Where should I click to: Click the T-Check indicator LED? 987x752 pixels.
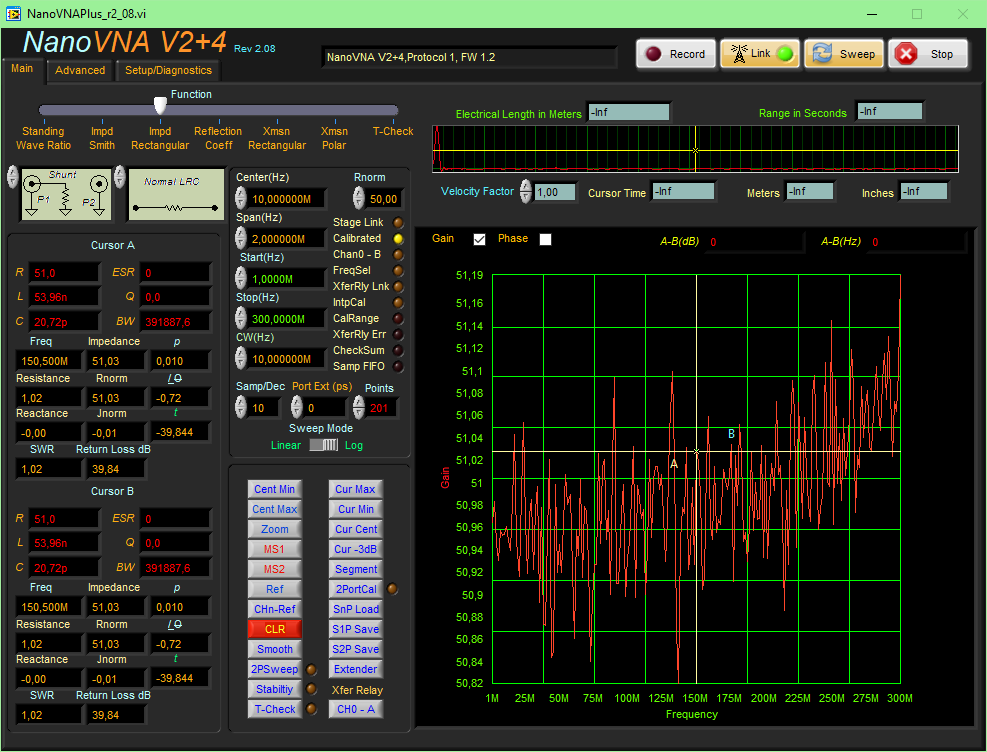pyautogui.click(x=311, y=709)
